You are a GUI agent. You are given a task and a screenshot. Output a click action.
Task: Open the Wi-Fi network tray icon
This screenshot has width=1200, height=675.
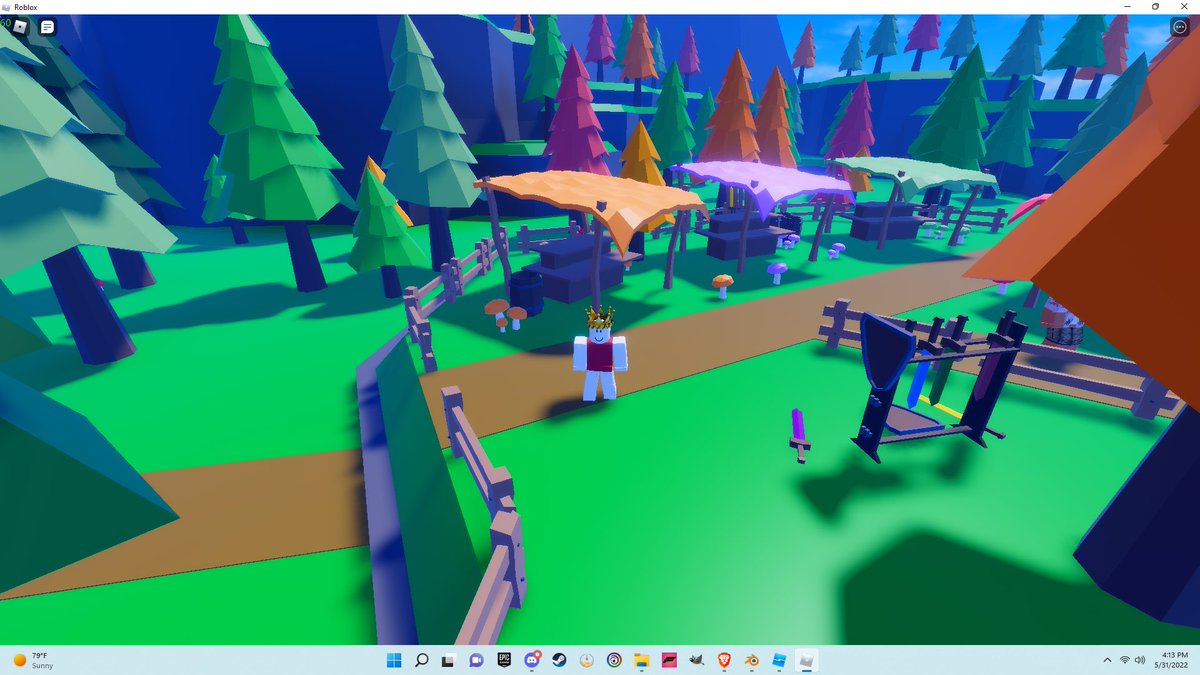pos(1125,660)
